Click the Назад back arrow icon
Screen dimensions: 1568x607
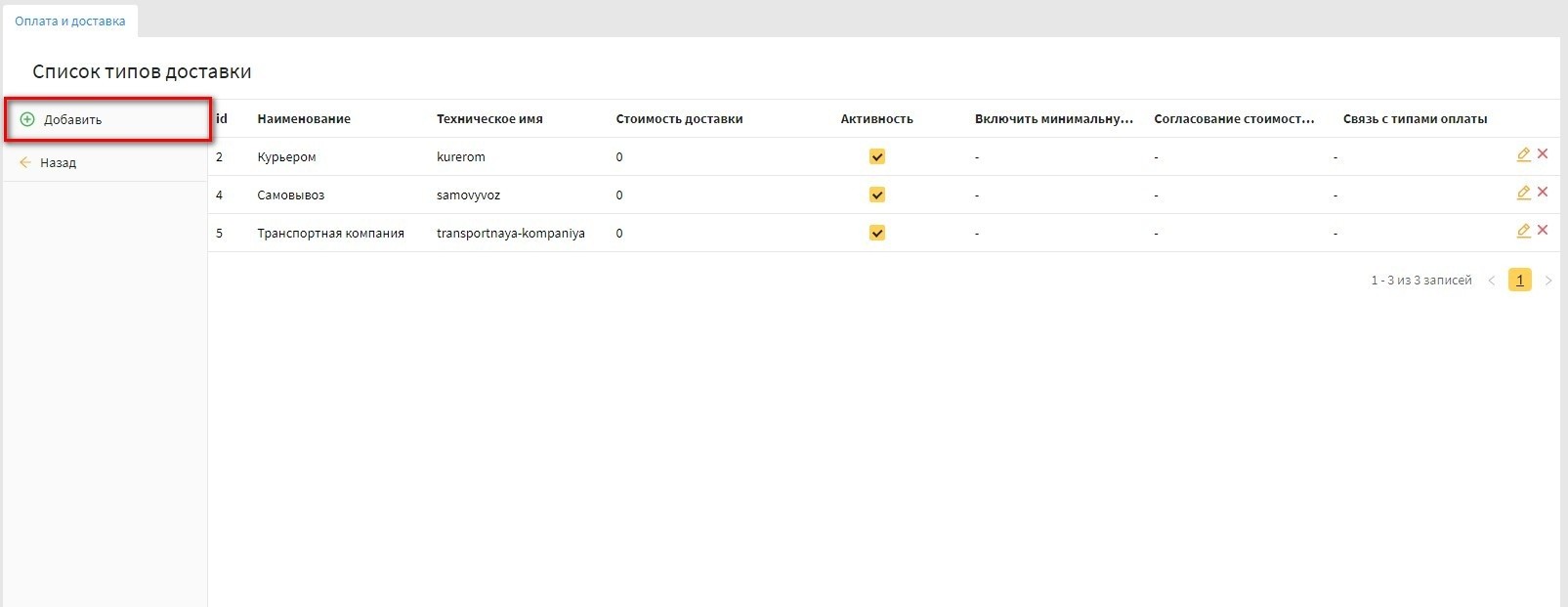tap(25, 162)
